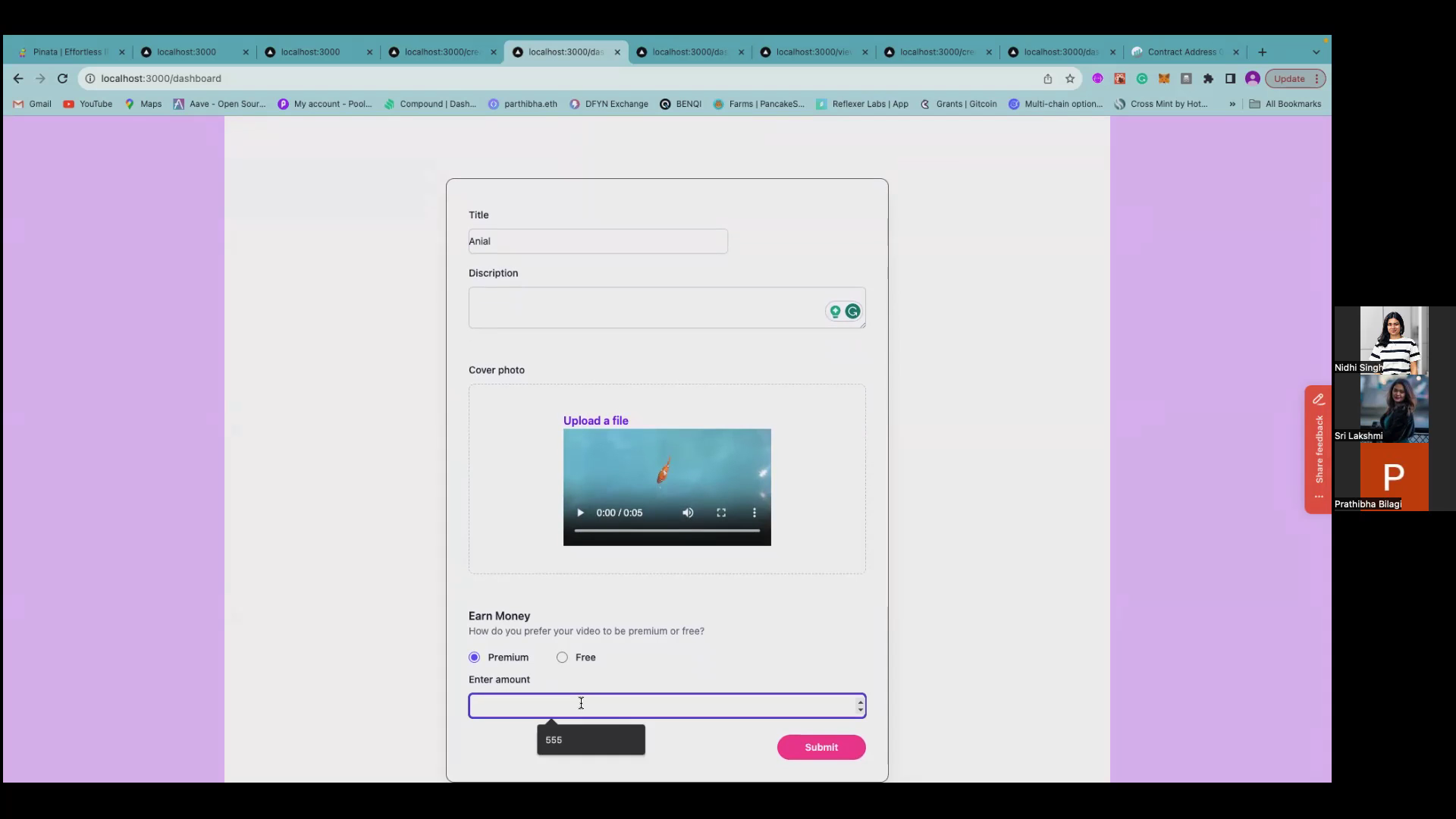Image resolution: width=1456 pixels, height=819 pixels.
Task: Bookmark this page with the star icon
Action: (x=1070, y=78)
